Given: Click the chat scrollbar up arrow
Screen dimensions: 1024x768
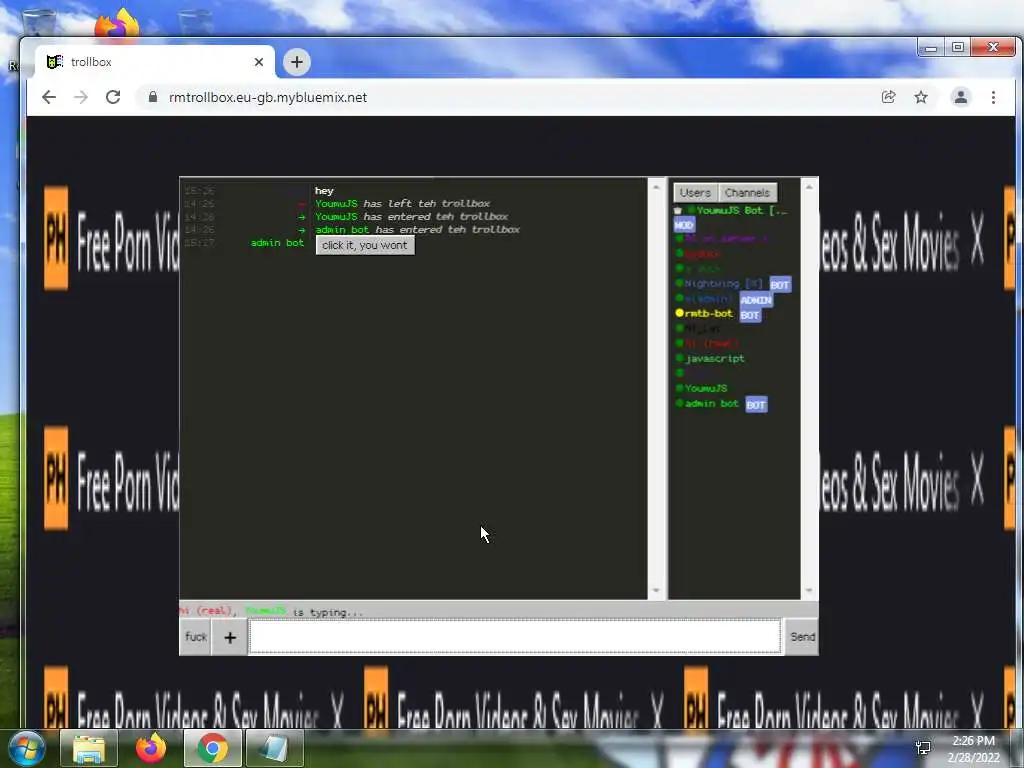Looking at the screenshot, I should point(656,187).
